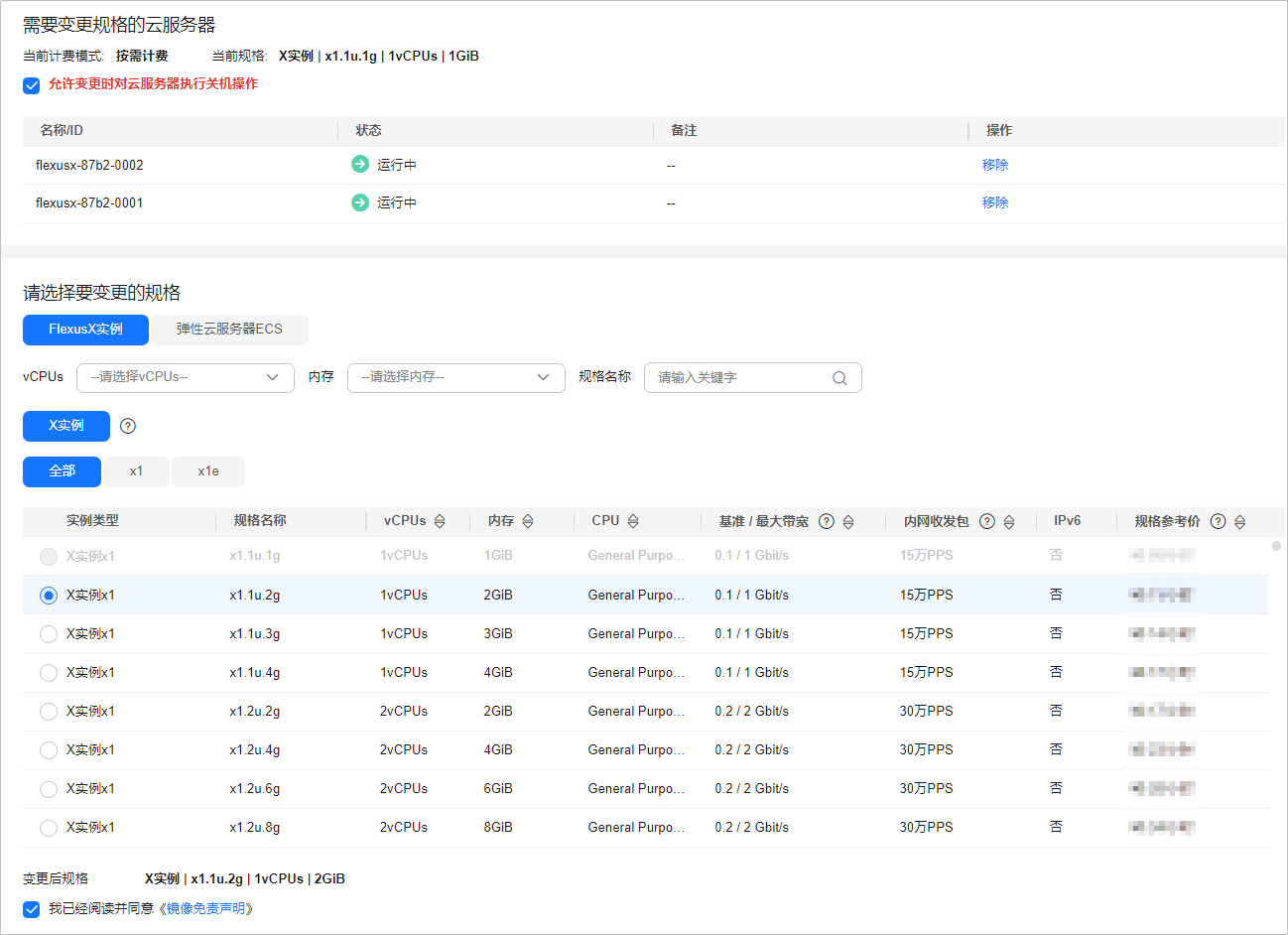The width and height of the screenshot is (1288, 935).
Task: Open the help tooltip next to X实例
Action: coord(128,426)
